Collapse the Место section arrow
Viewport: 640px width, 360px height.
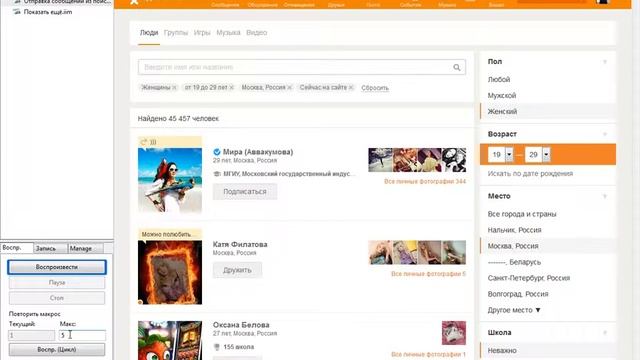click(605, 196)
